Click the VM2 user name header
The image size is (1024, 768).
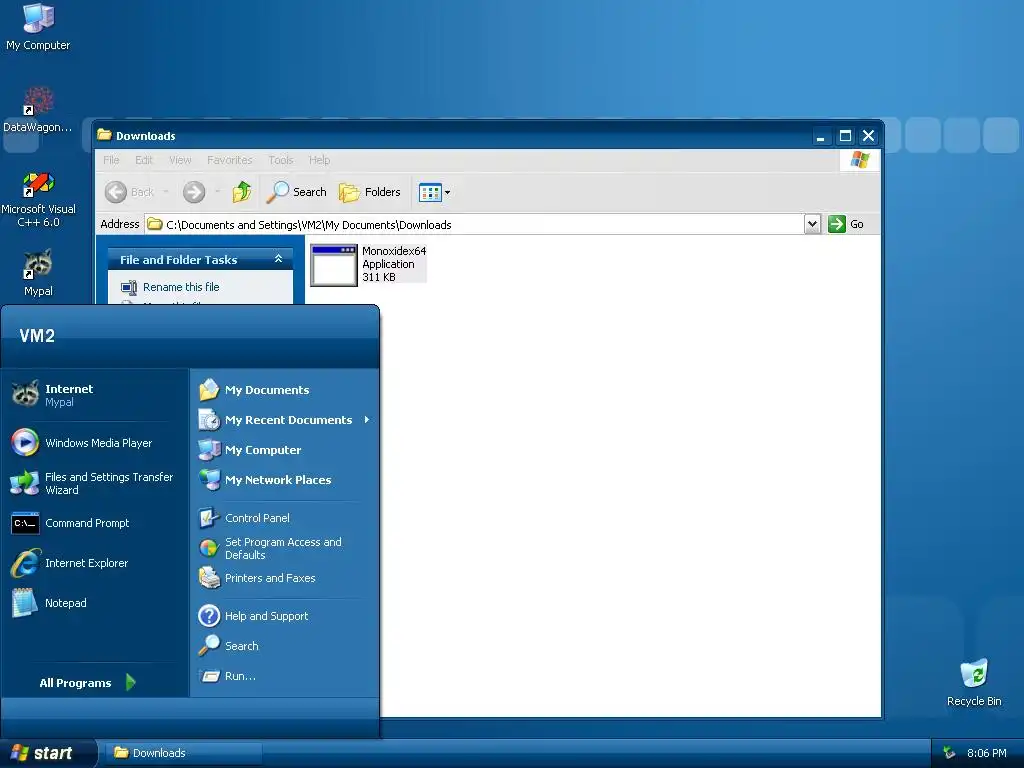[x=37, y=336]
